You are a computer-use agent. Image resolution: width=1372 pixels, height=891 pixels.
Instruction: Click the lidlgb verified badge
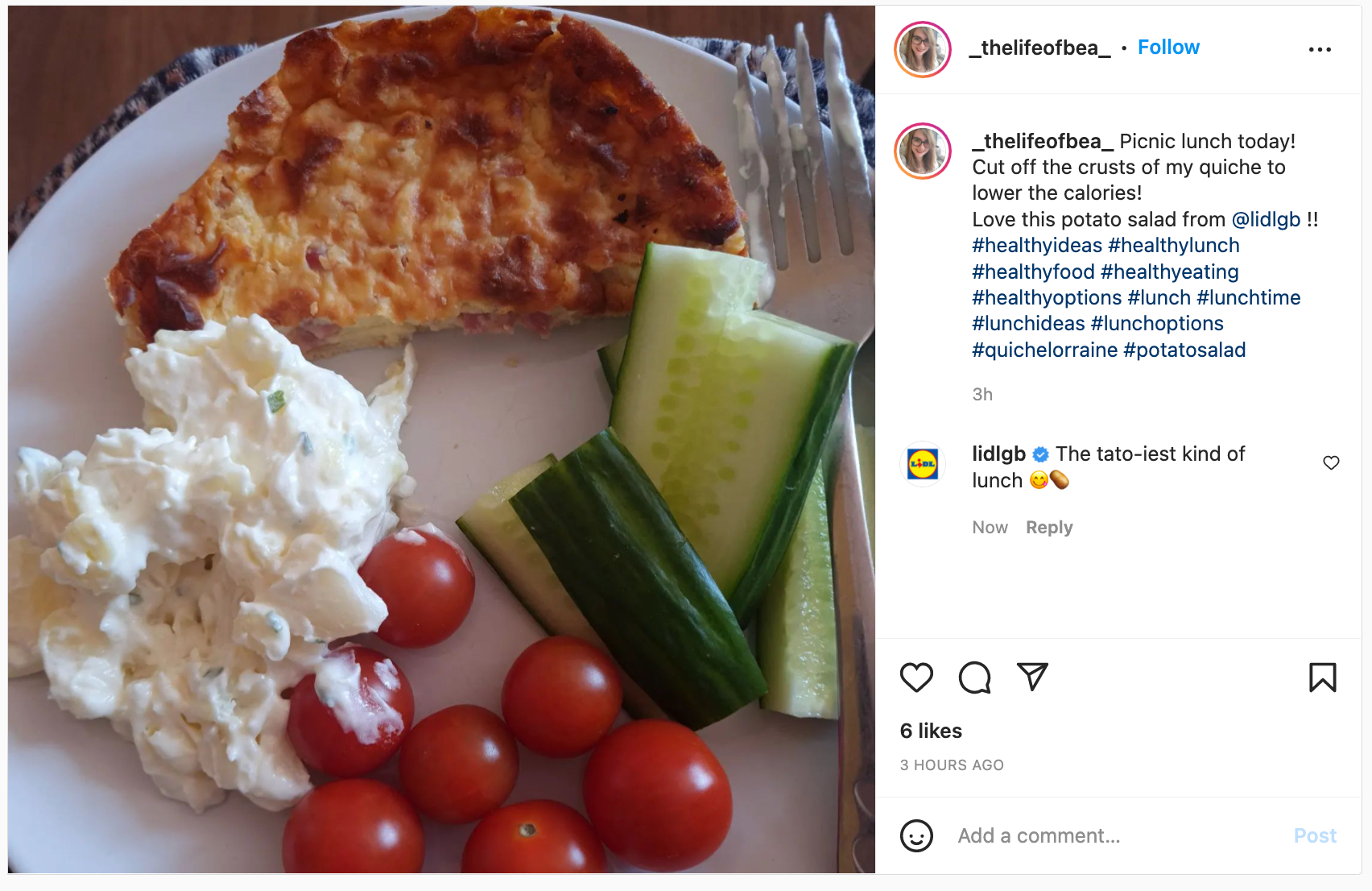1040,454
